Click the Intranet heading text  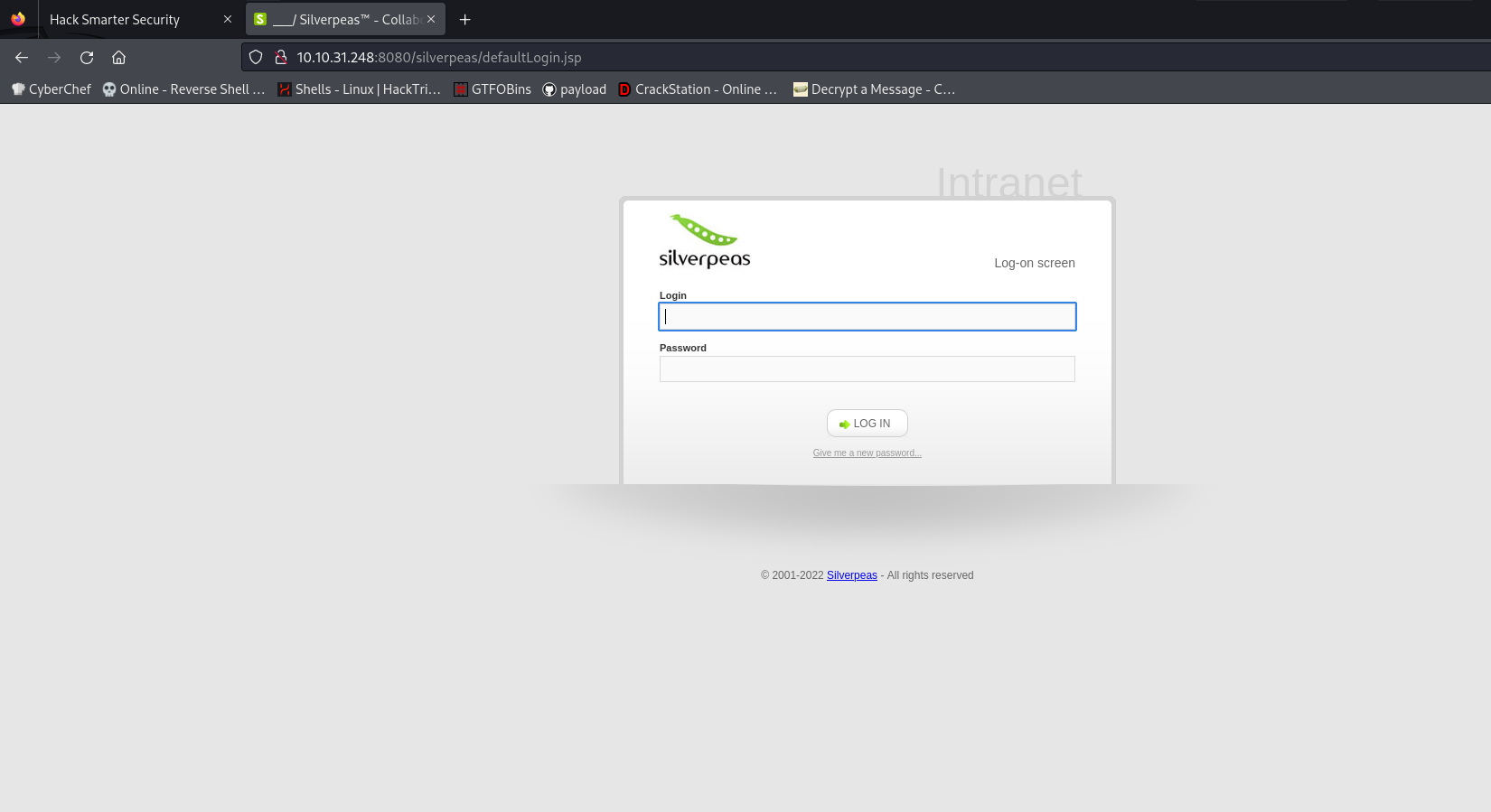pos(1008,181)
